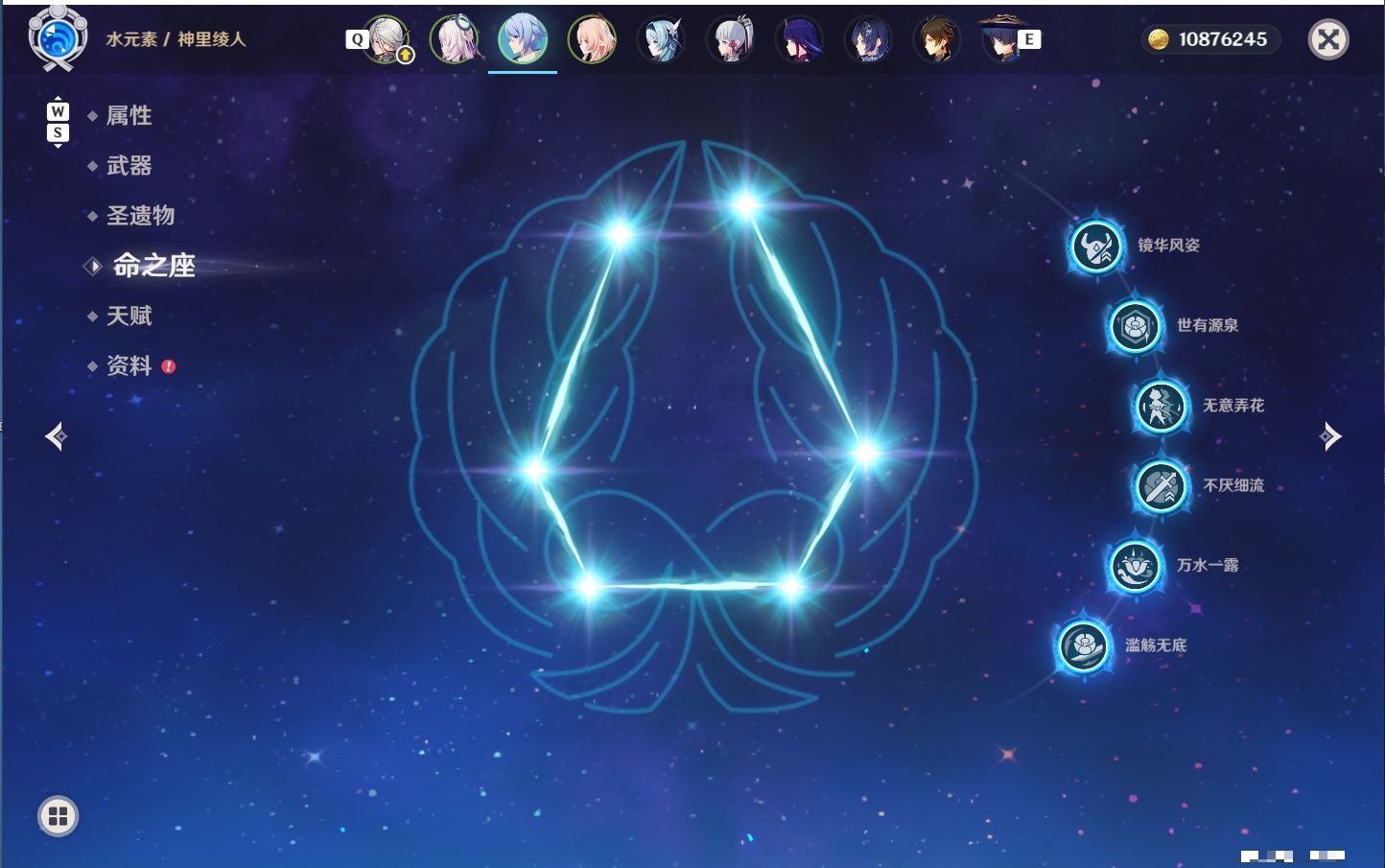Open the 无意弄花 constellation icon
This screenshot has width=1385, height=868.
coord(1161,406)
